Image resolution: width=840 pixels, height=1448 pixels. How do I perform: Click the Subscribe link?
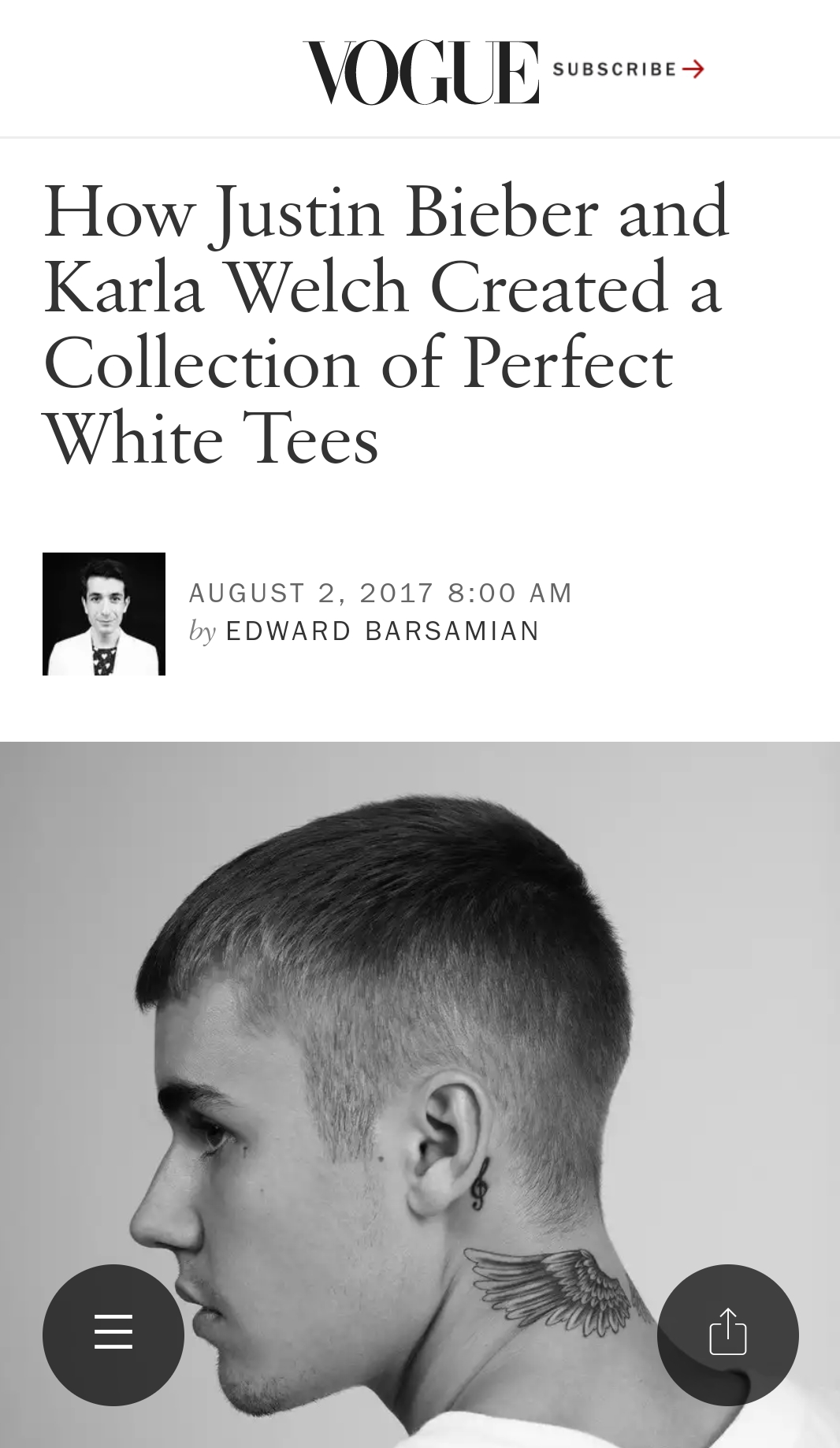coord(628,69)
